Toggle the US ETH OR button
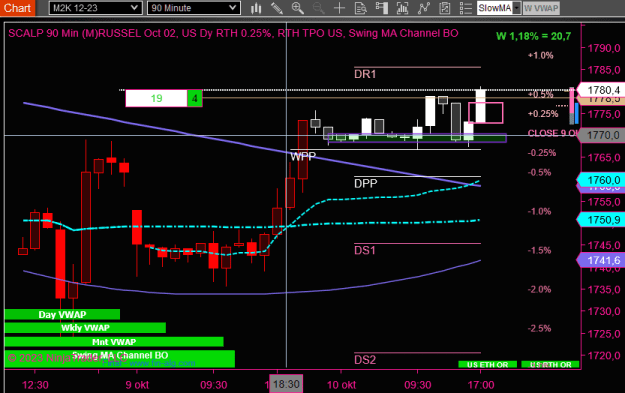The height and width of the screenshot is (393, 625). point(487,364)
